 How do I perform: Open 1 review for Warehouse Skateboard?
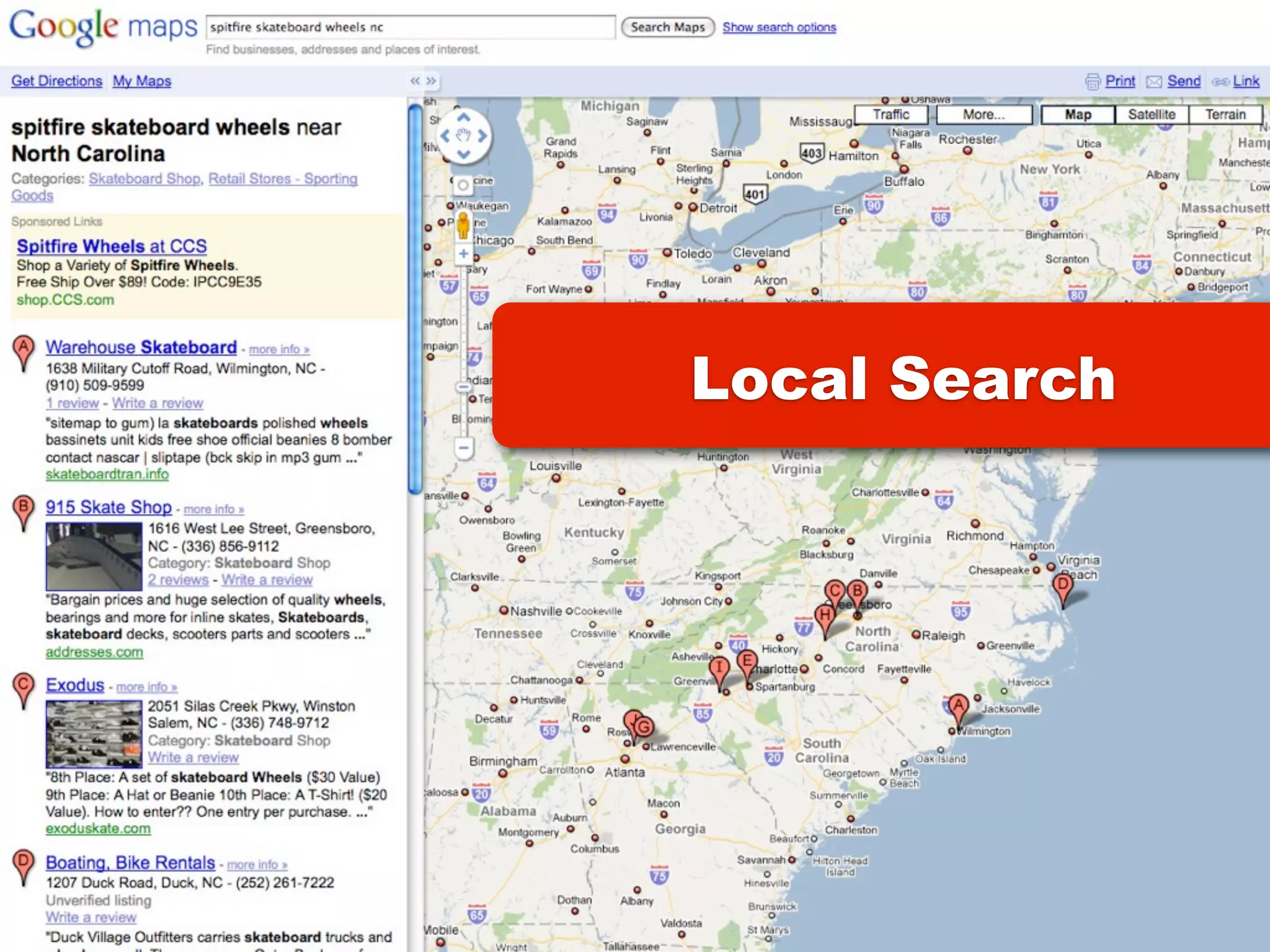click(72, 403)
